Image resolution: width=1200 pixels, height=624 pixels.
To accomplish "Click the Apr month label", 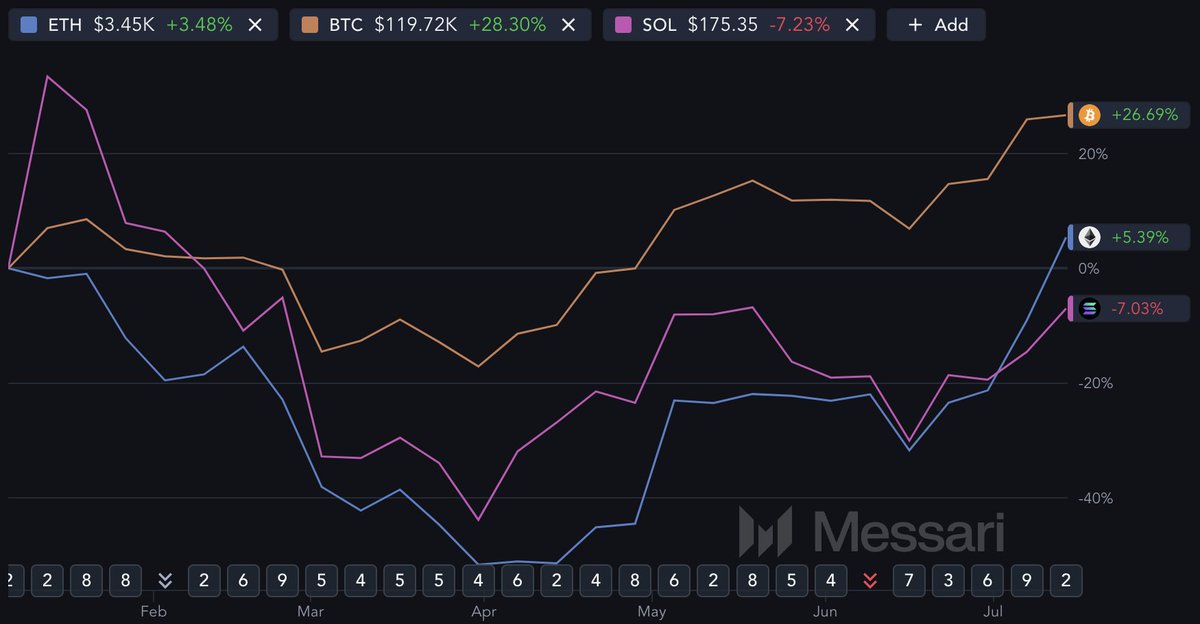I will click(484, 611).
